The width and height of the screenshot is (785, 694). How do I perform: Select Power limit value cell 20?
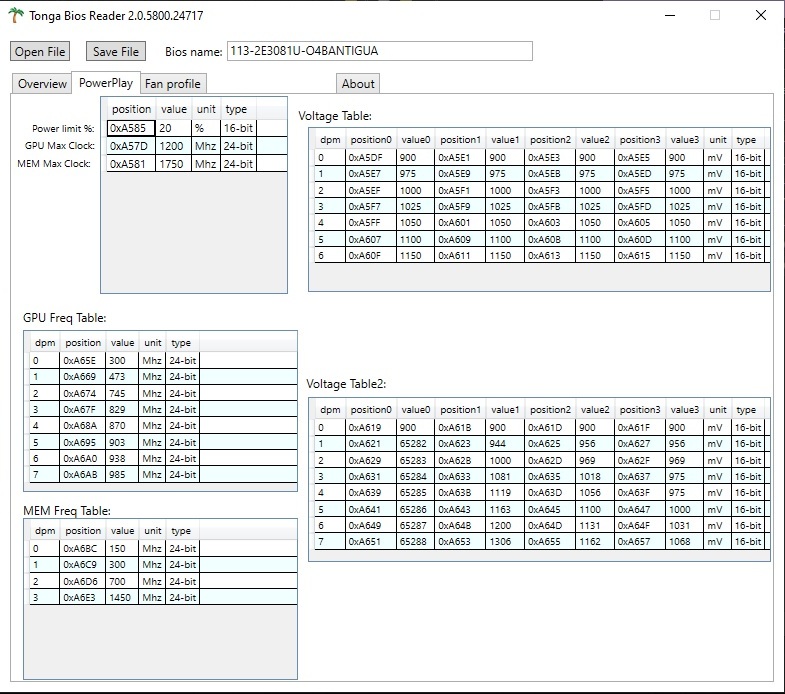(x=173, y=128)
